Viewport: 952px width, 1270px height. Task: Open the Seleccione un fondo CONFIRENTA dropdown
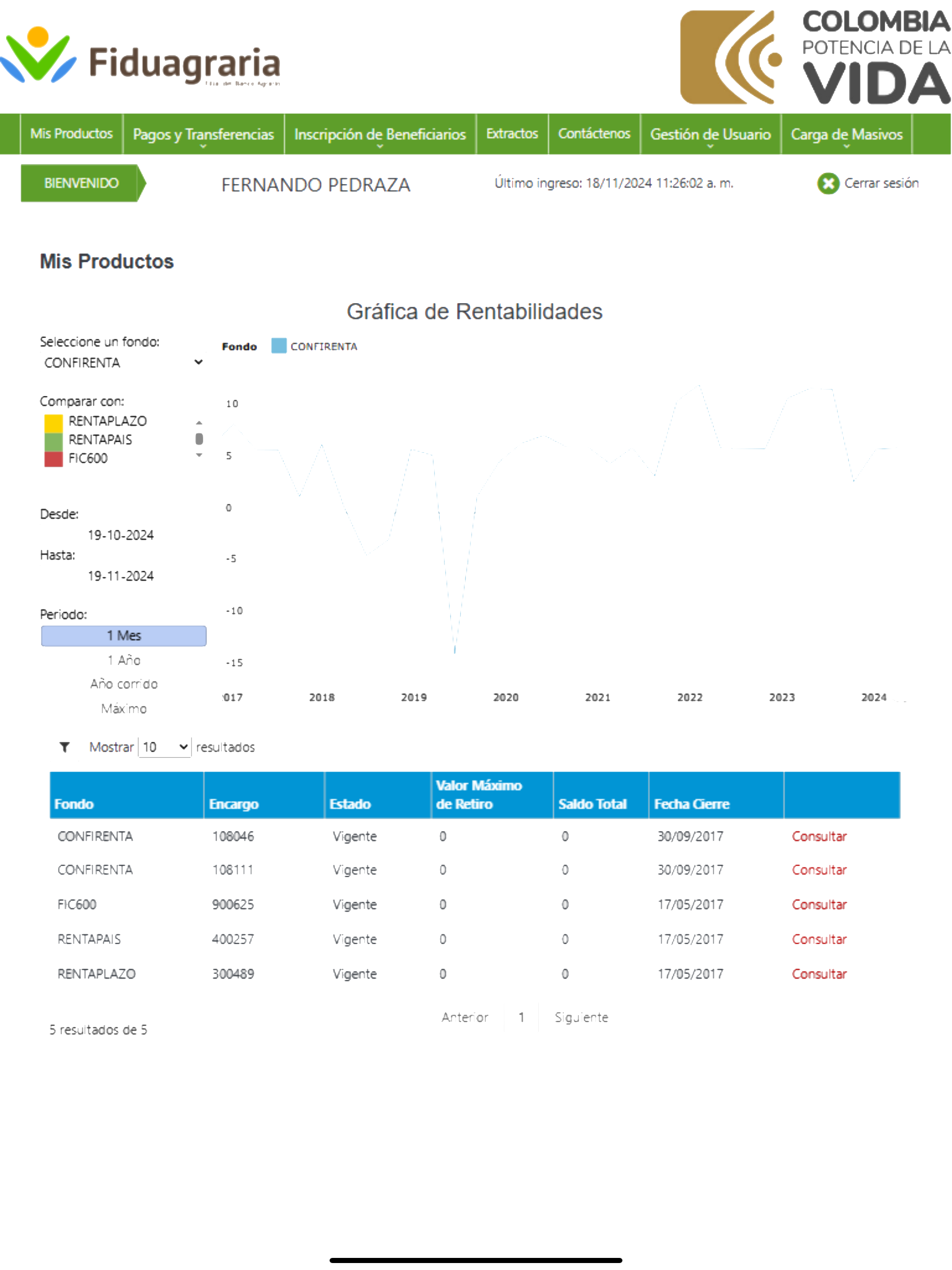tap(123, 362)
